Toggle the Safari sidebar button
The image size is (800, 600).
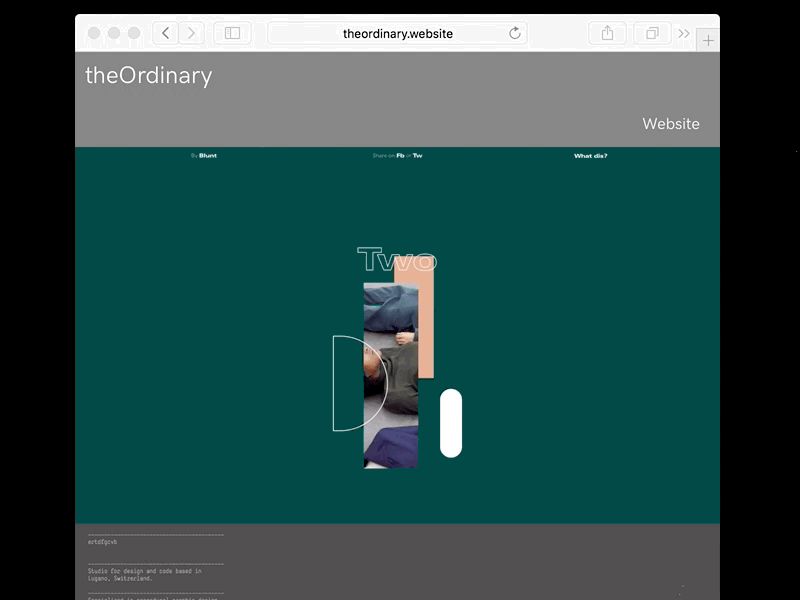(232, 33)
